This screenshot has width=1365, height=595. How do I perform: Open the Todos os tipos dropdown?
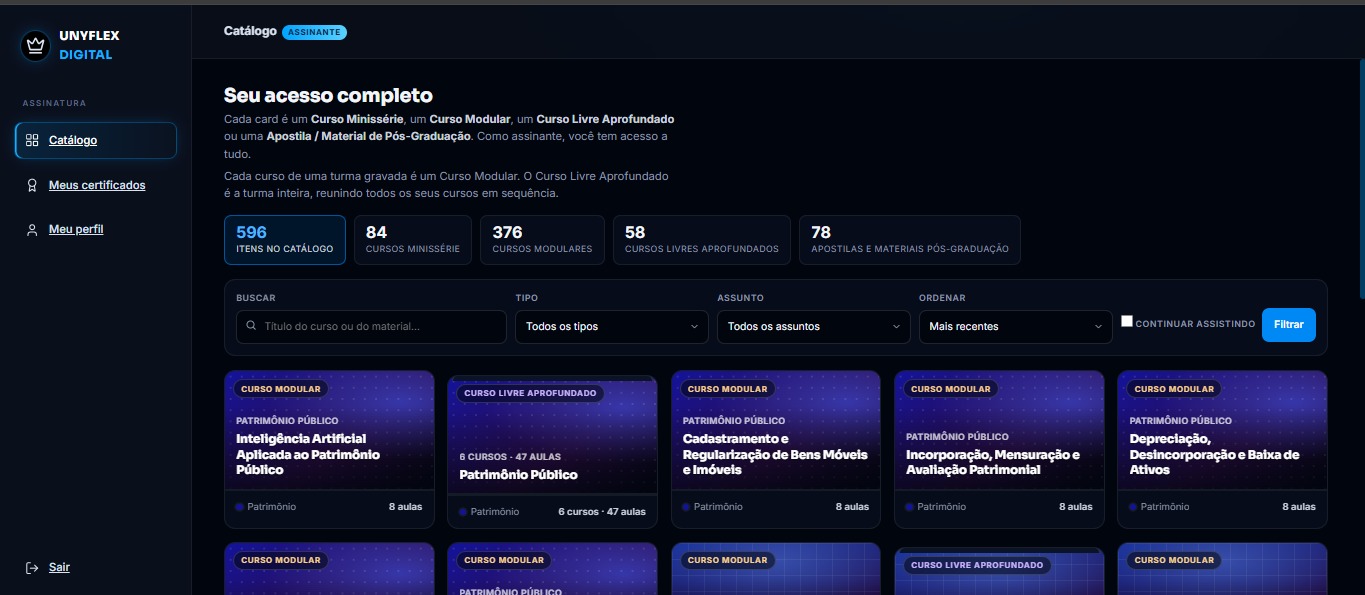(x=611, y=327)
